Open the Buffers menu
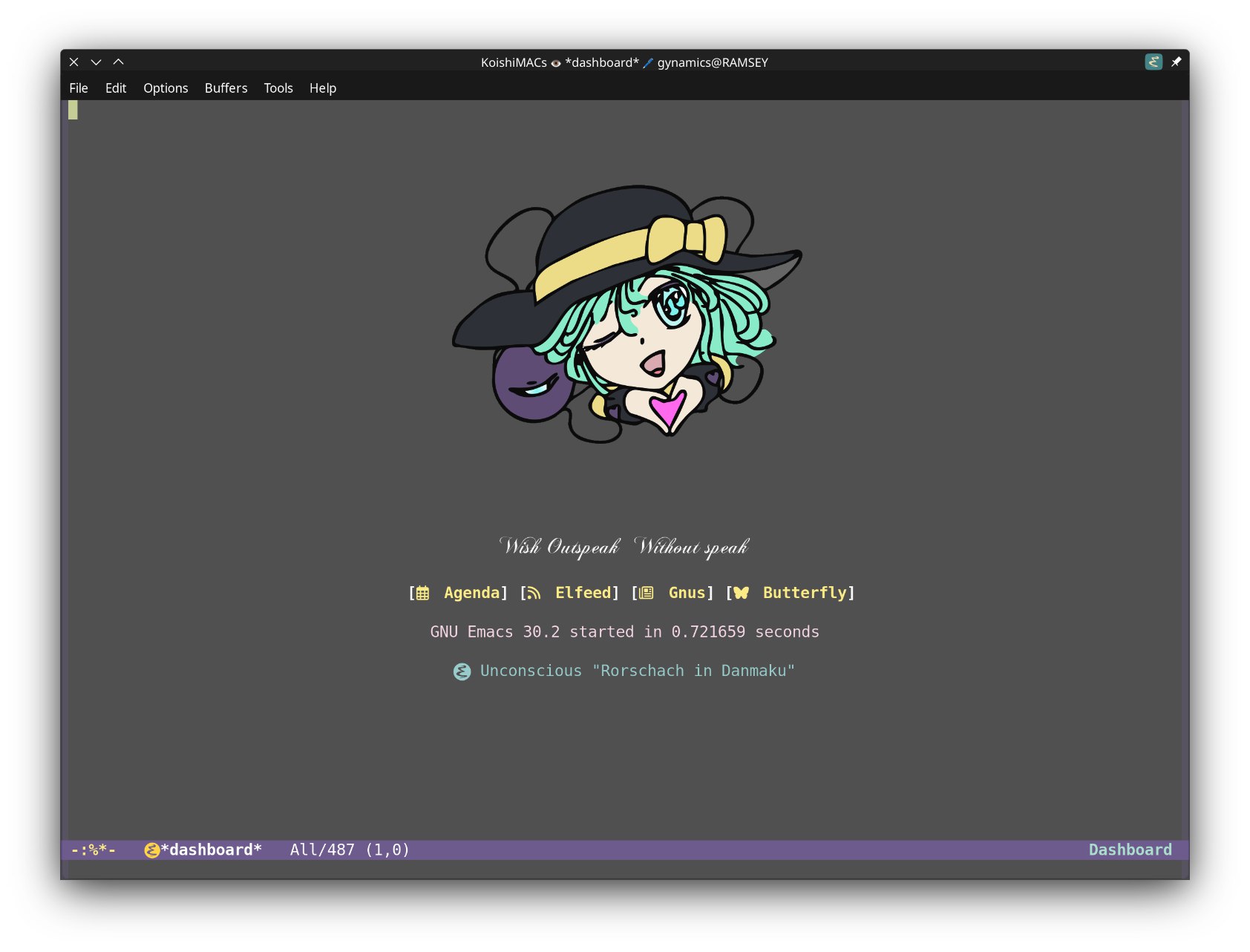 coord(226,88)
